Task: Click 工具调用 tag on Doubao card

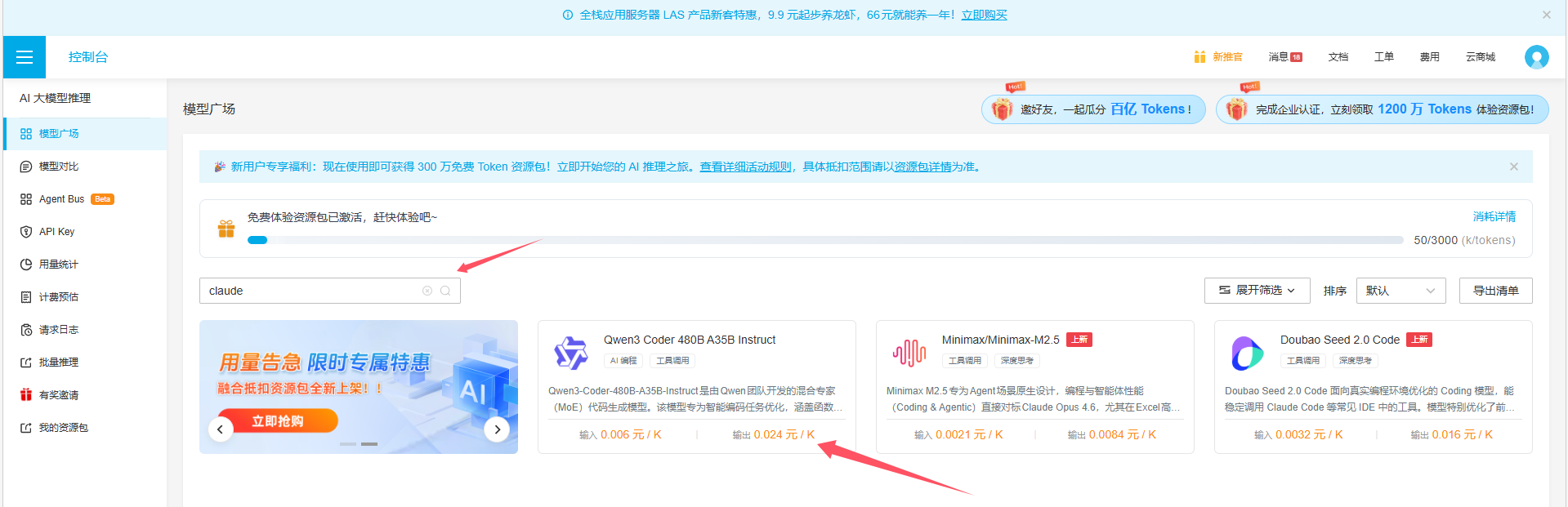Action: [1303, 361]
